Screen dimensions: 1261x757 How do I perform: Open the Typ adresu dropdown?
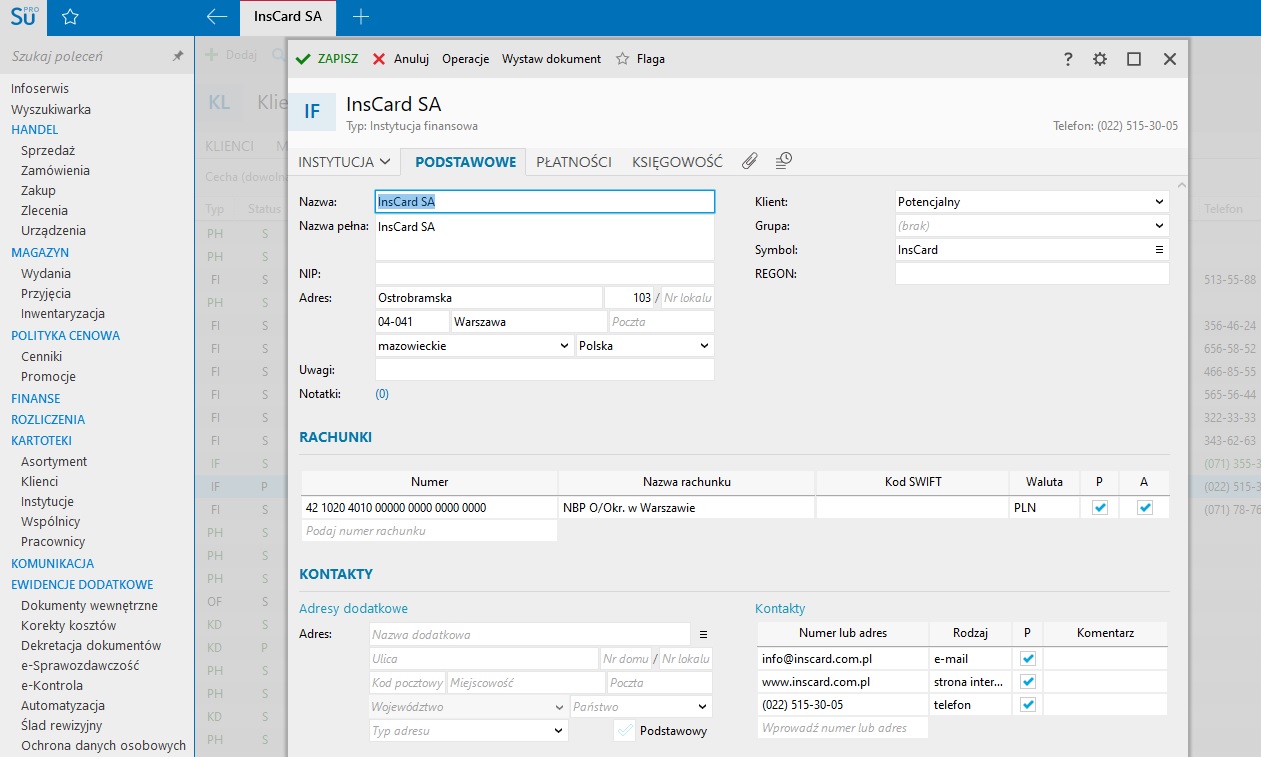[468, 731]
